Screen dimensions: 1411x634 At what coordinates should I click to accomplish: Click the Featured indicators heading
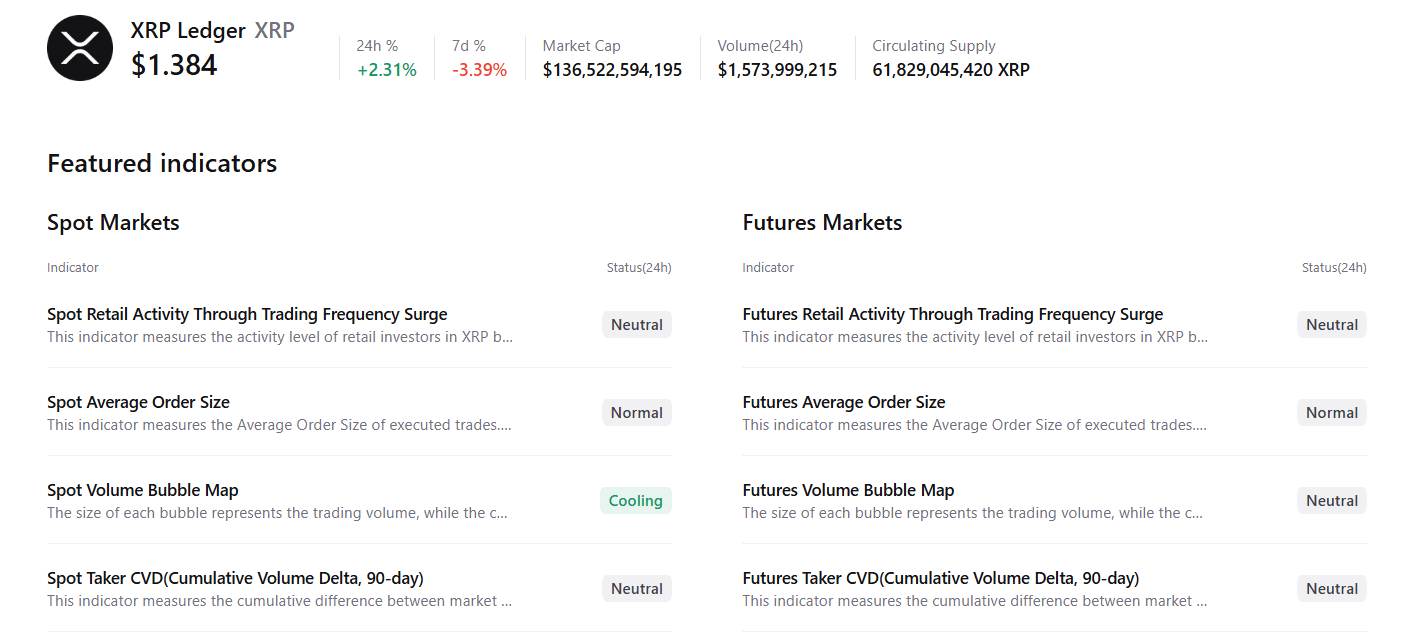[162, 163]
